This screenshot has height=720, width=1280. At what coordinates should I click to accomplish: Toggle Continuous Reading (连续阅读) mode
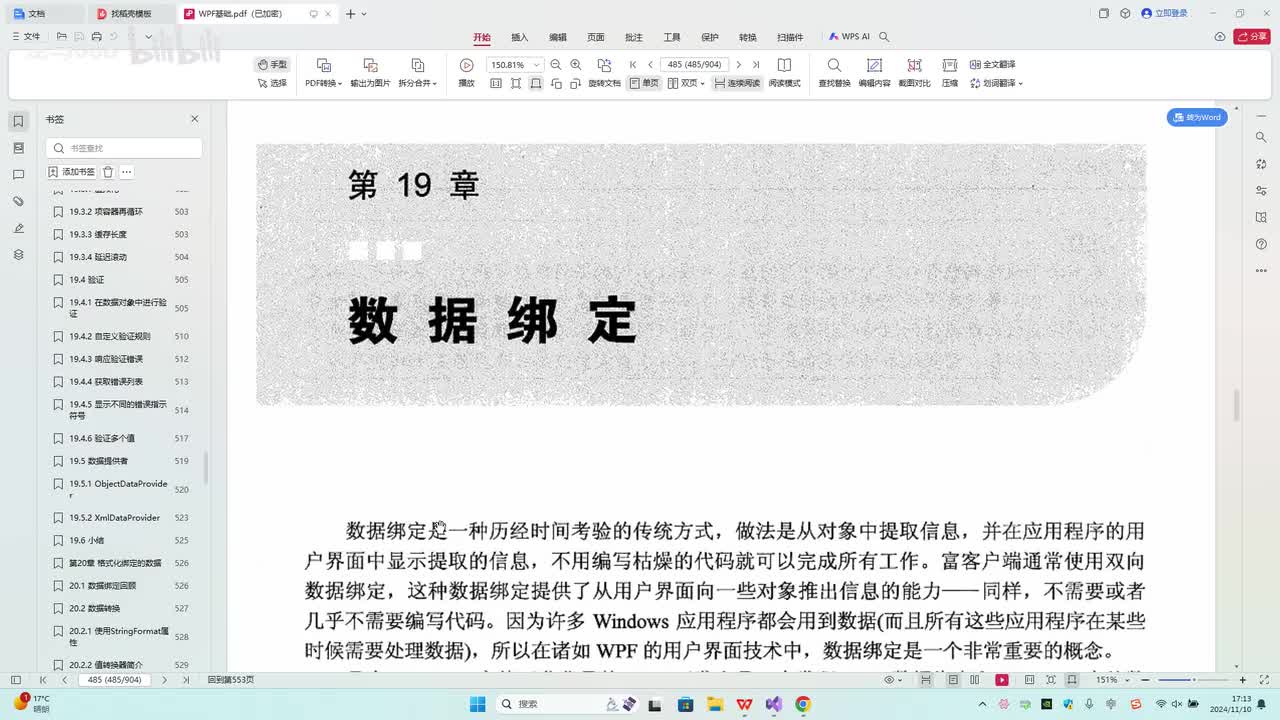(737, 83)
